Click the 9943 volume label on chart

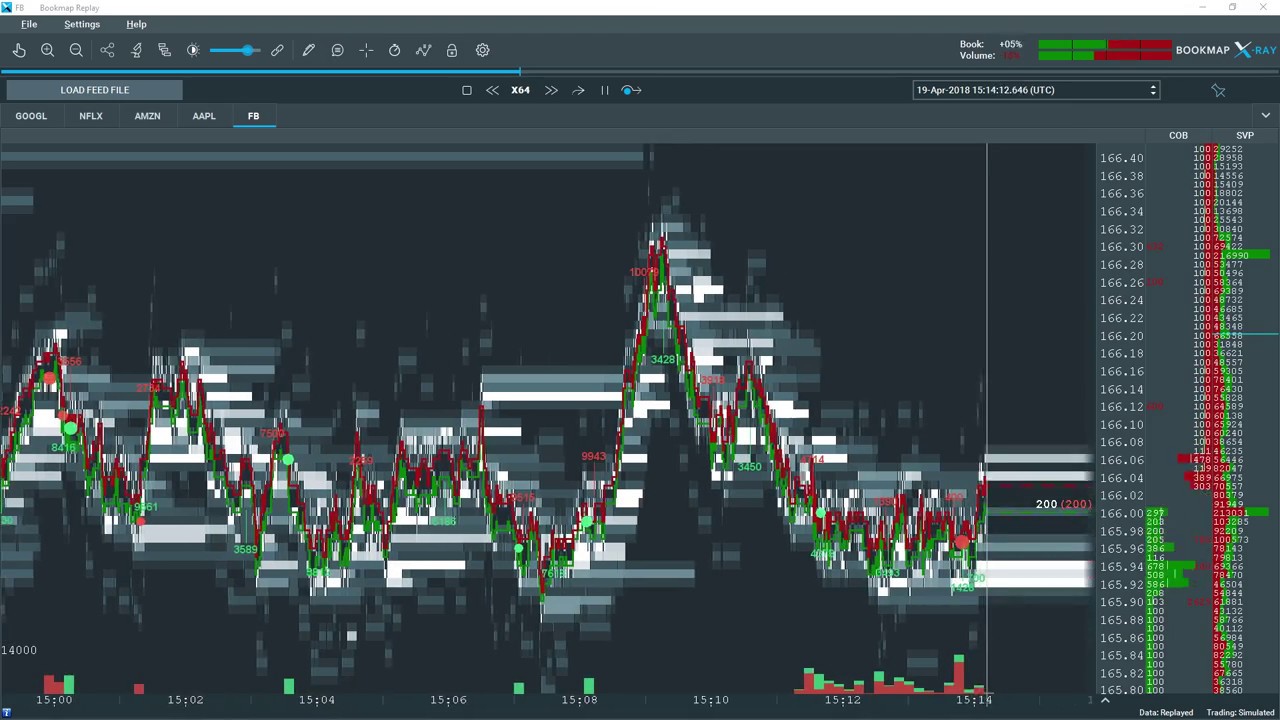[x=593, y=457]
